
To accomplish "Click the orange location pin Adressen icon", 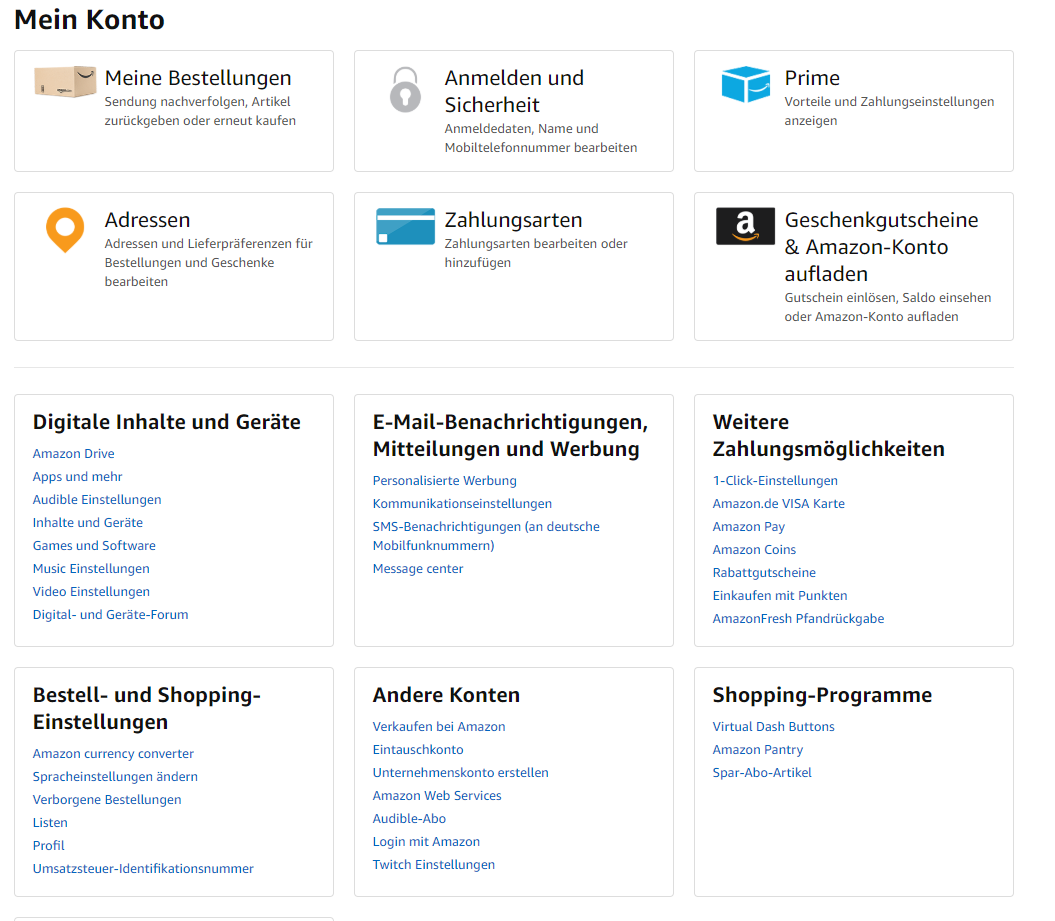I will click(x=65, y=230).
